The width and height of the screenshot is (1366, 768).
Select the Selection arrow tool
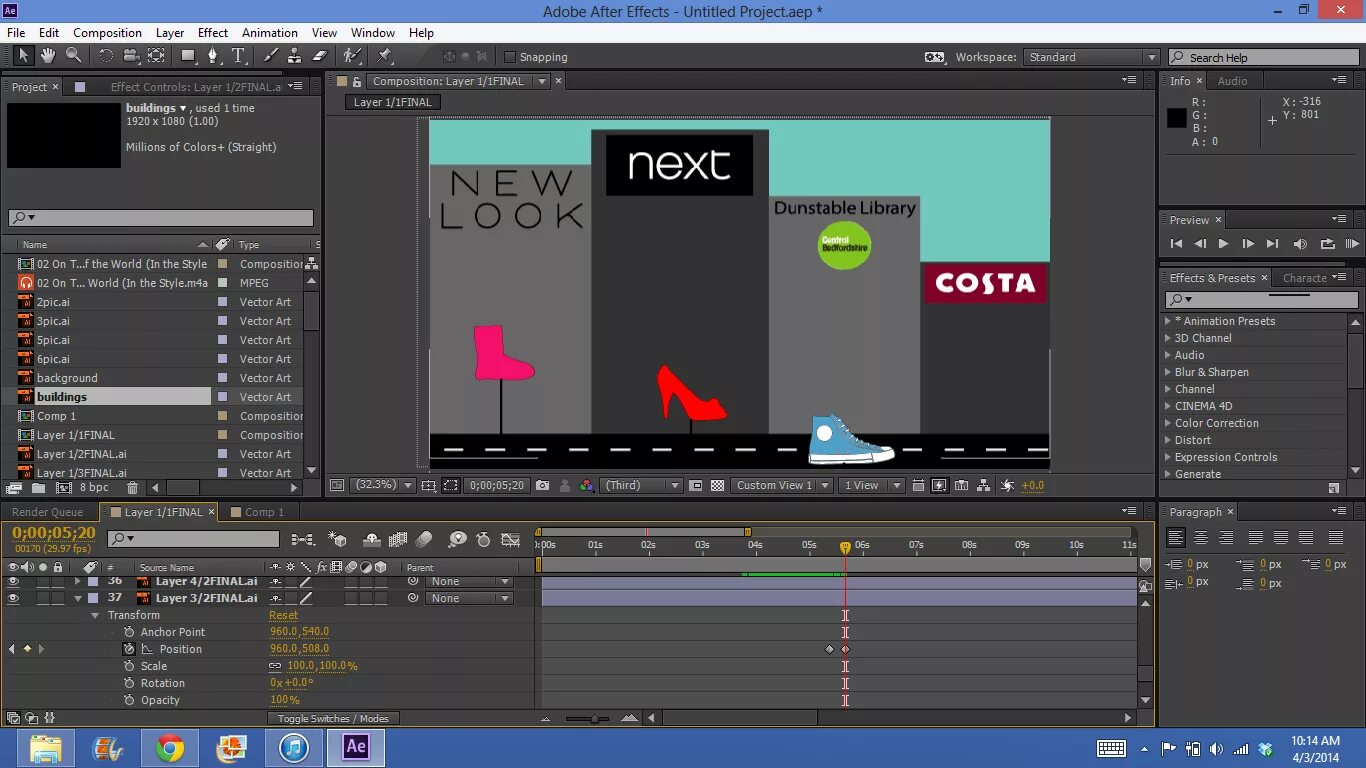24,56
